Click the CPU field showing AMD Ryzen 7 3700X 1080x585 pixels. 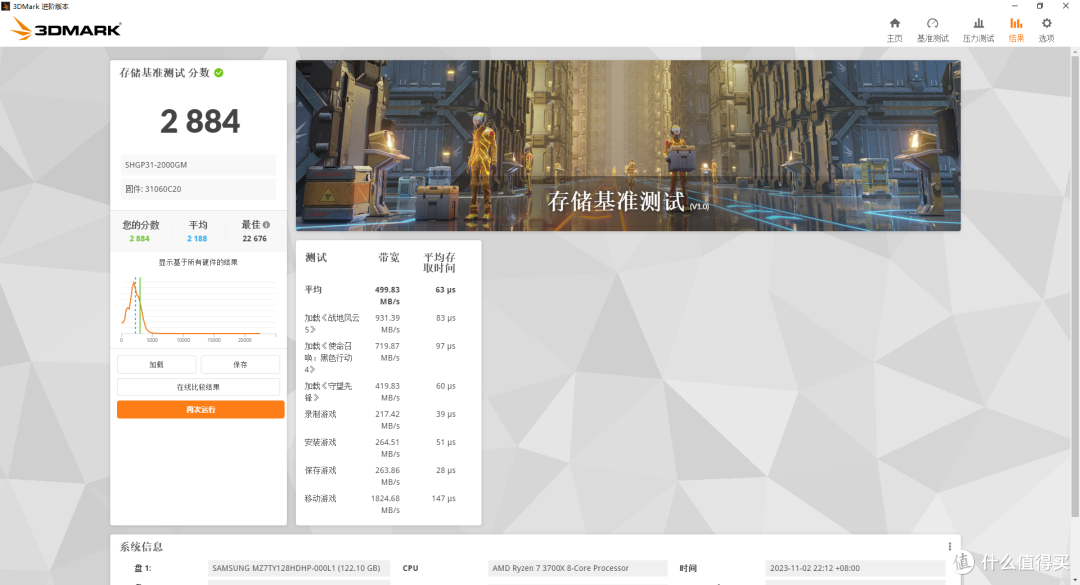[x=578, y=568]
